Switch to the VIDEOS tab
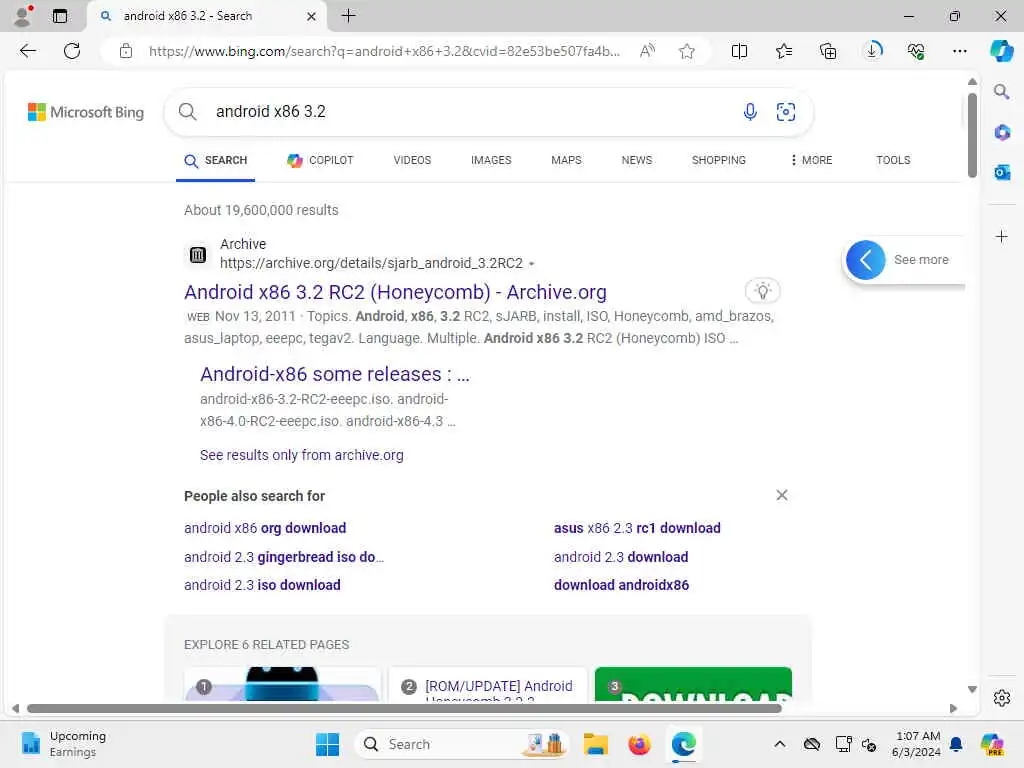 (412, 160)
